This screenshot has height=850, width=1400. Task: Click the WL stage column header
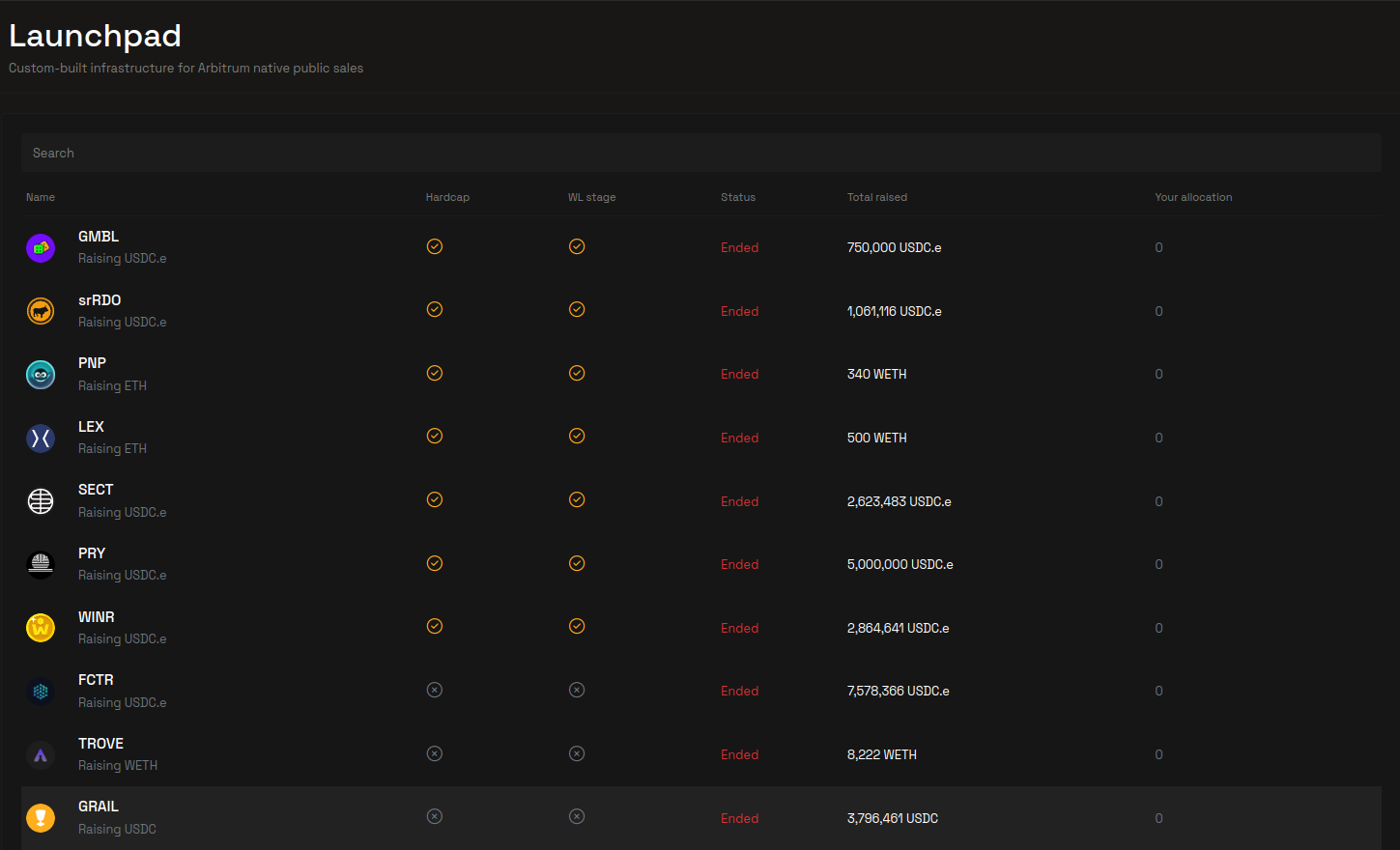[591, 197]
